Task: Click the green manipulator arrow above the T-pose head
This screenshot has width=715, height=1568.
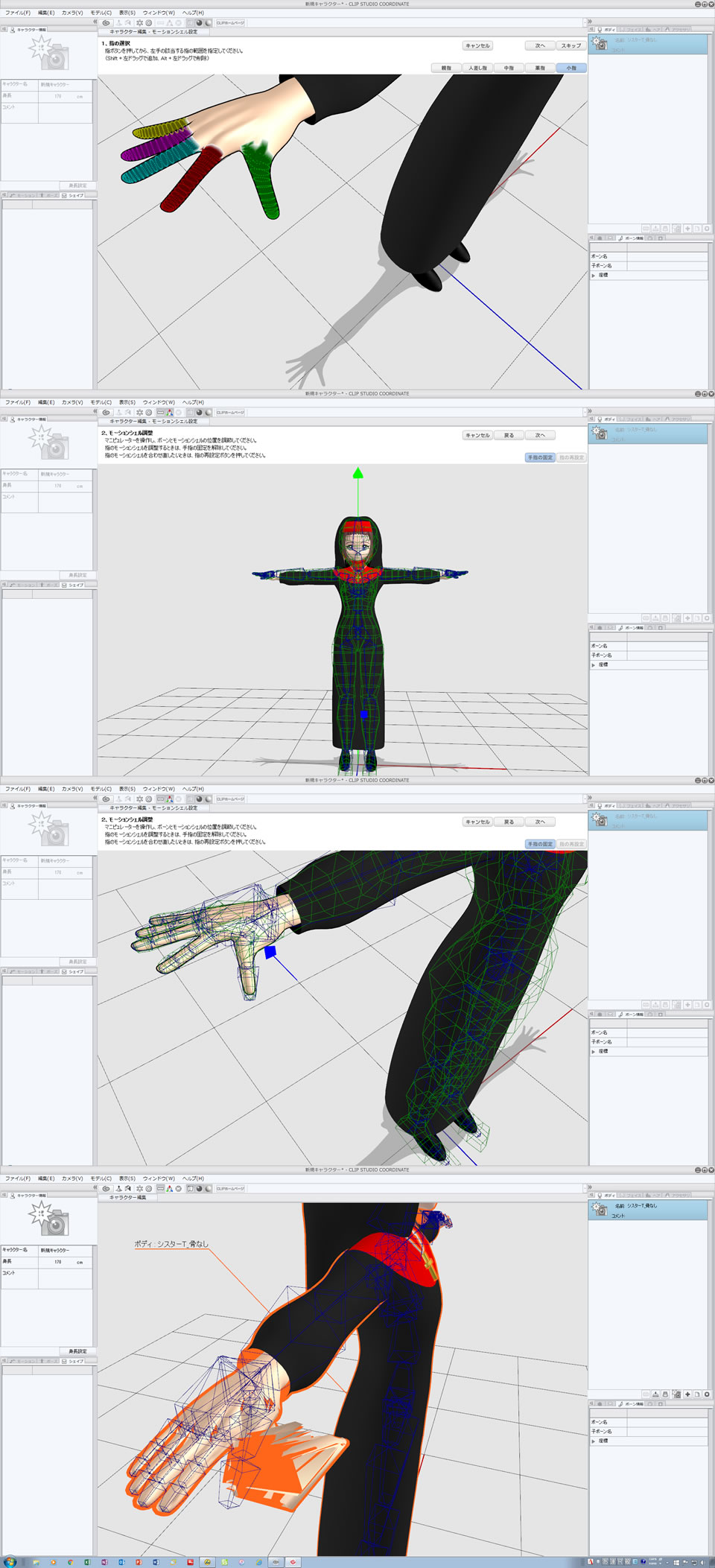Action: [x=358, y=473]
